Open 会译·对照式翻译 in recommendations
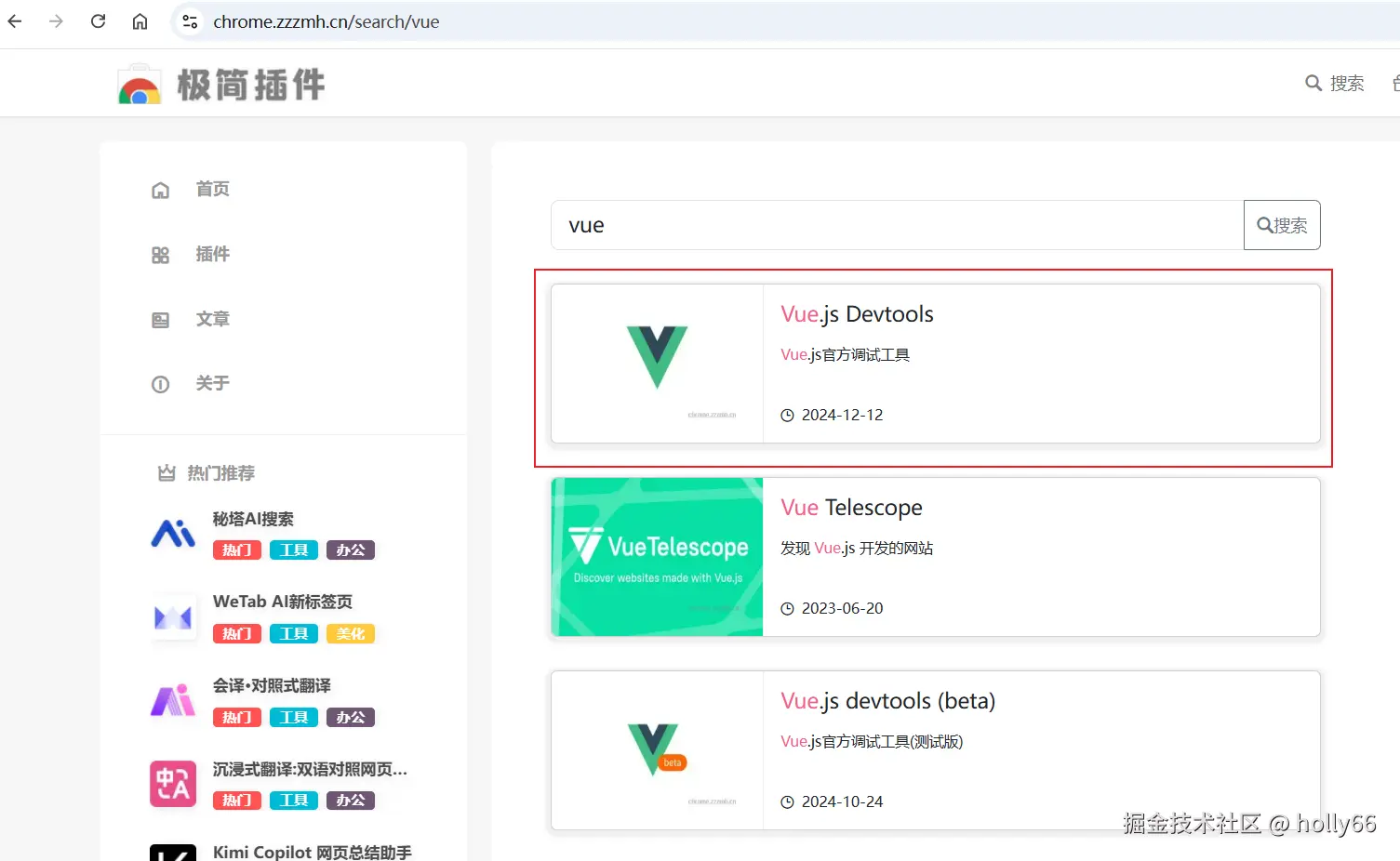Screen dimensions: 1400x861 tap(272, 685)
